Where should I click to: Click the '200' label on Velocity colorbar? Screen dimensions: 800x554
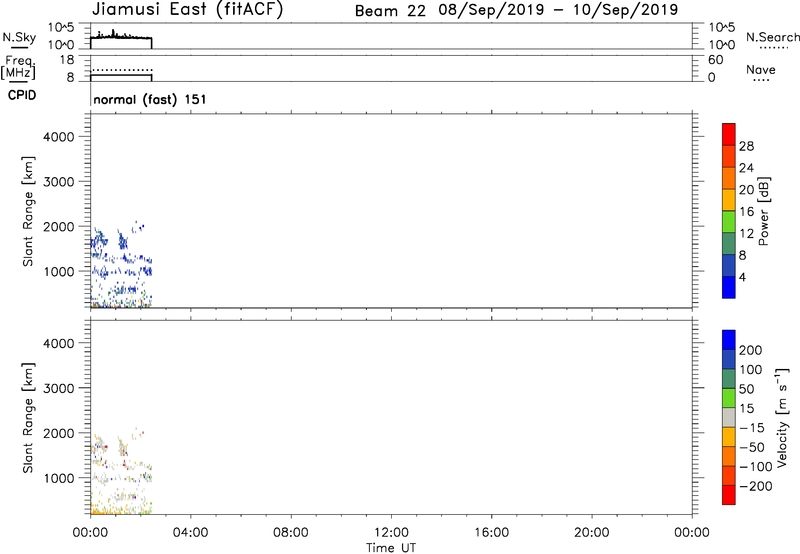click(751, 350)
